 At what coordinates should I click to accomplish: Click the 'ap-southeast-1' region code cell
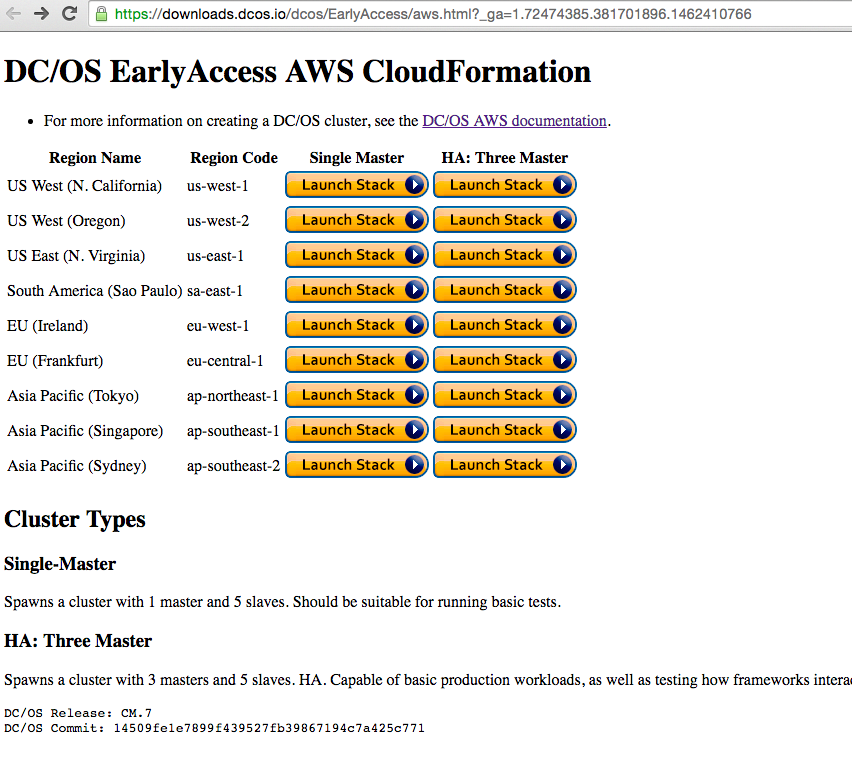233,431
